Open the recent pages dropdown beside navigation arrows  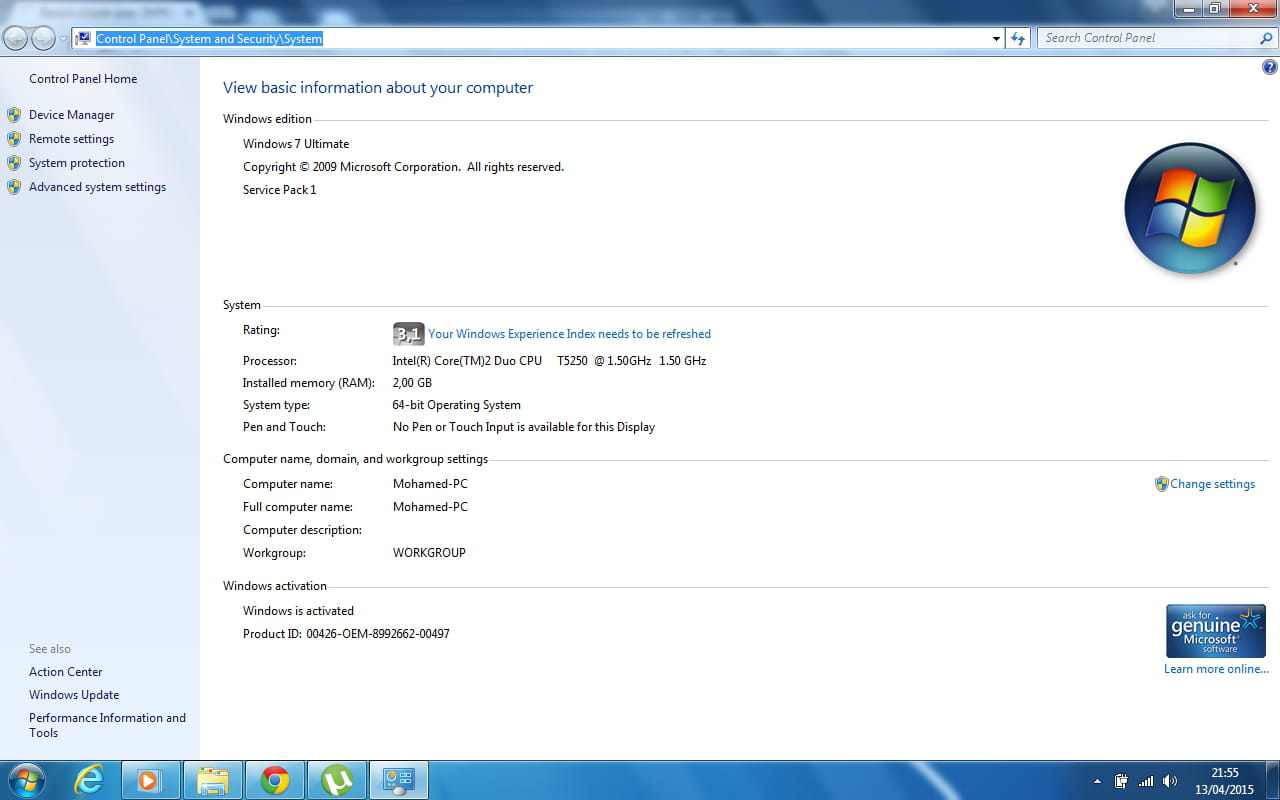tap(63, 39)
